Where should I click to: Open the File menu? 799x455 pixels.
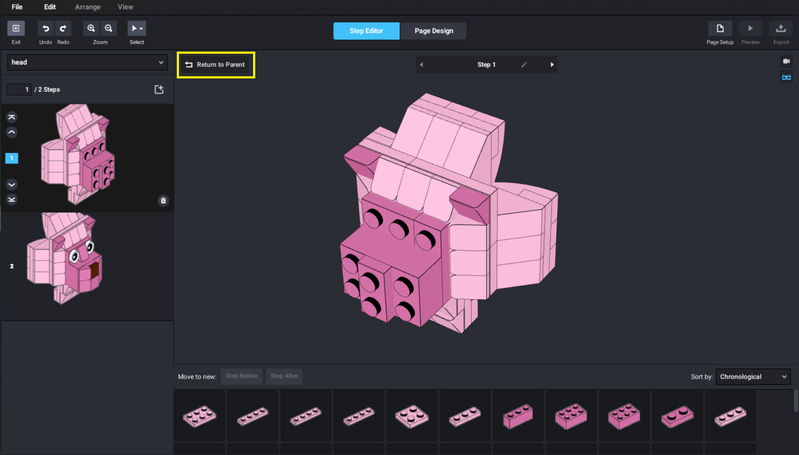[x=17, y=7]
